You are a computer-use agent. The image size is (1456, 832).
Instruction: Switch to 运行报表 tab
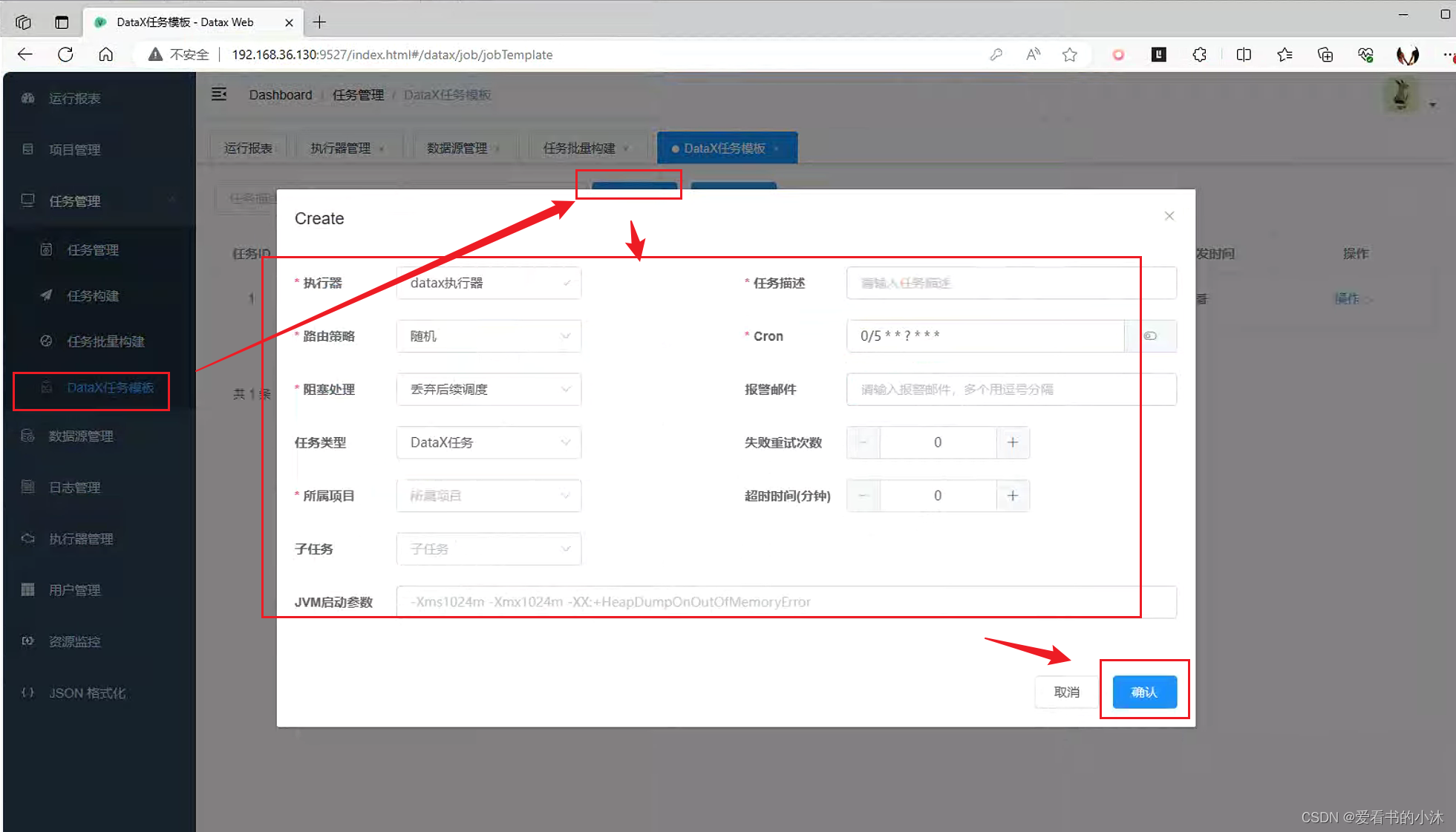click(249, 148)
